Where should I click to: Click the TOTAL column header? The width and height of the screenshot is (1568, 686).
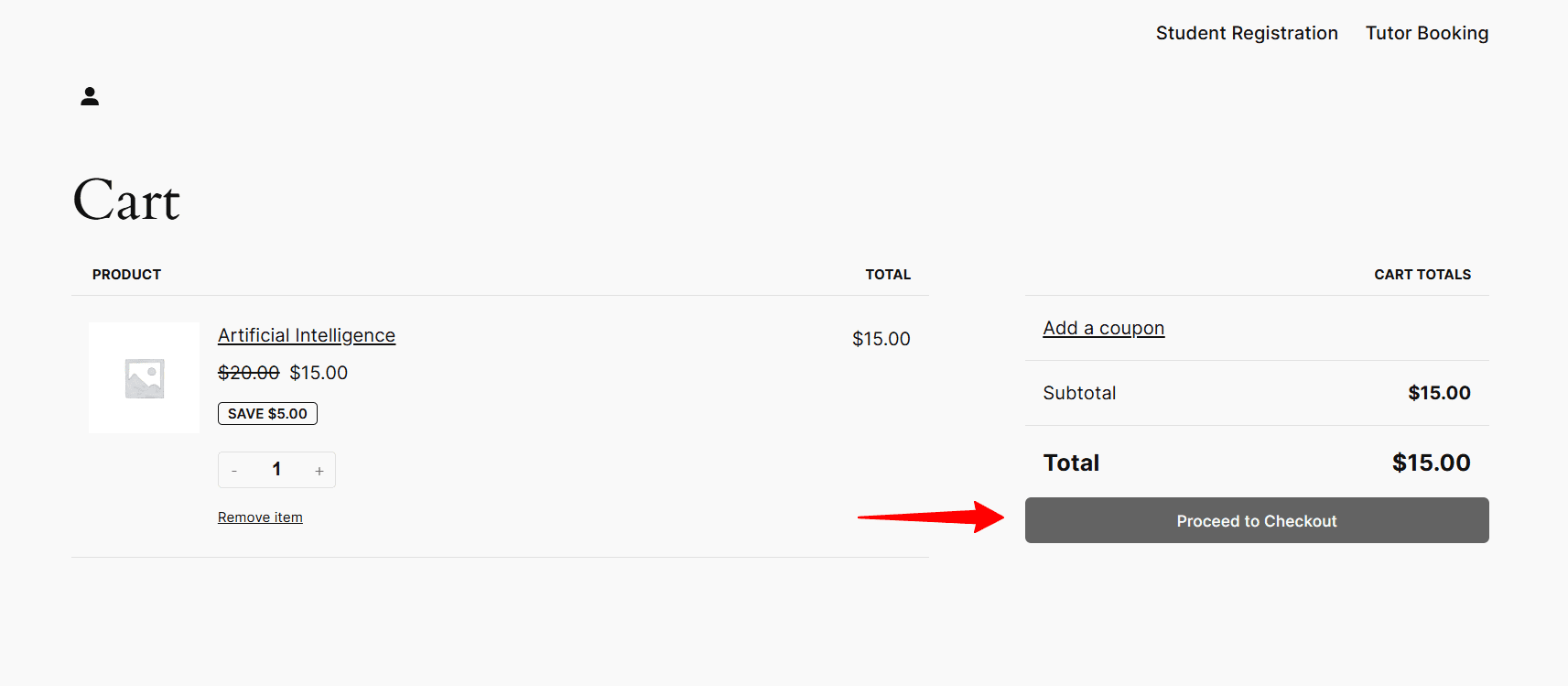click(x=887, y=274)
